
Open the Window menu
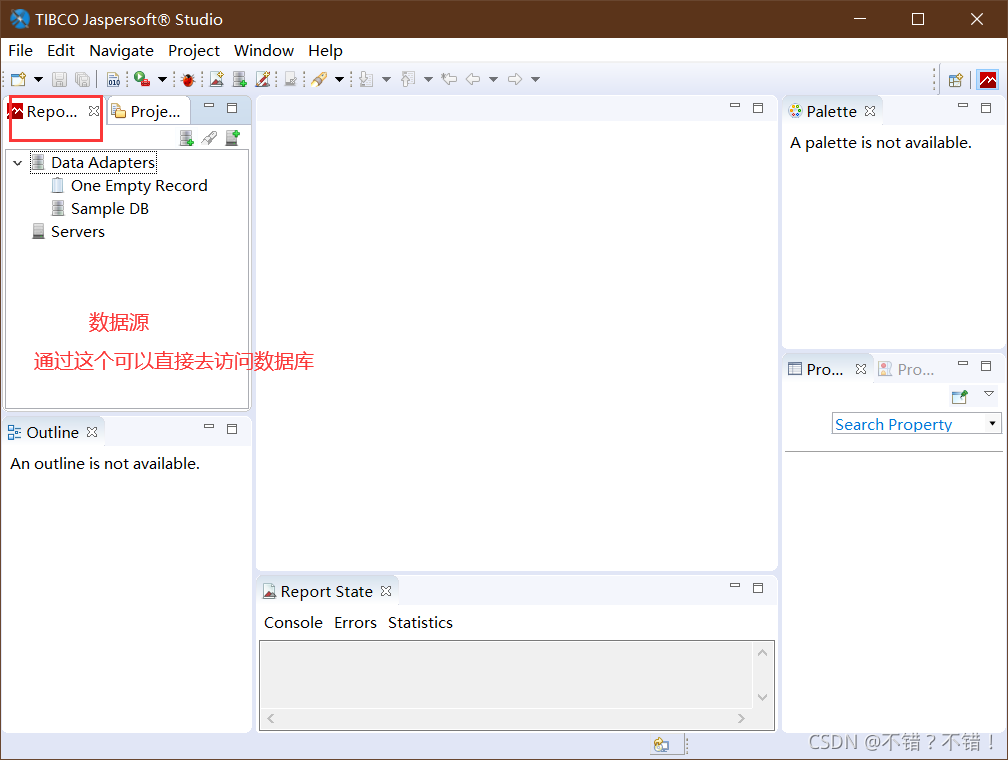click(x=264, y=51)
